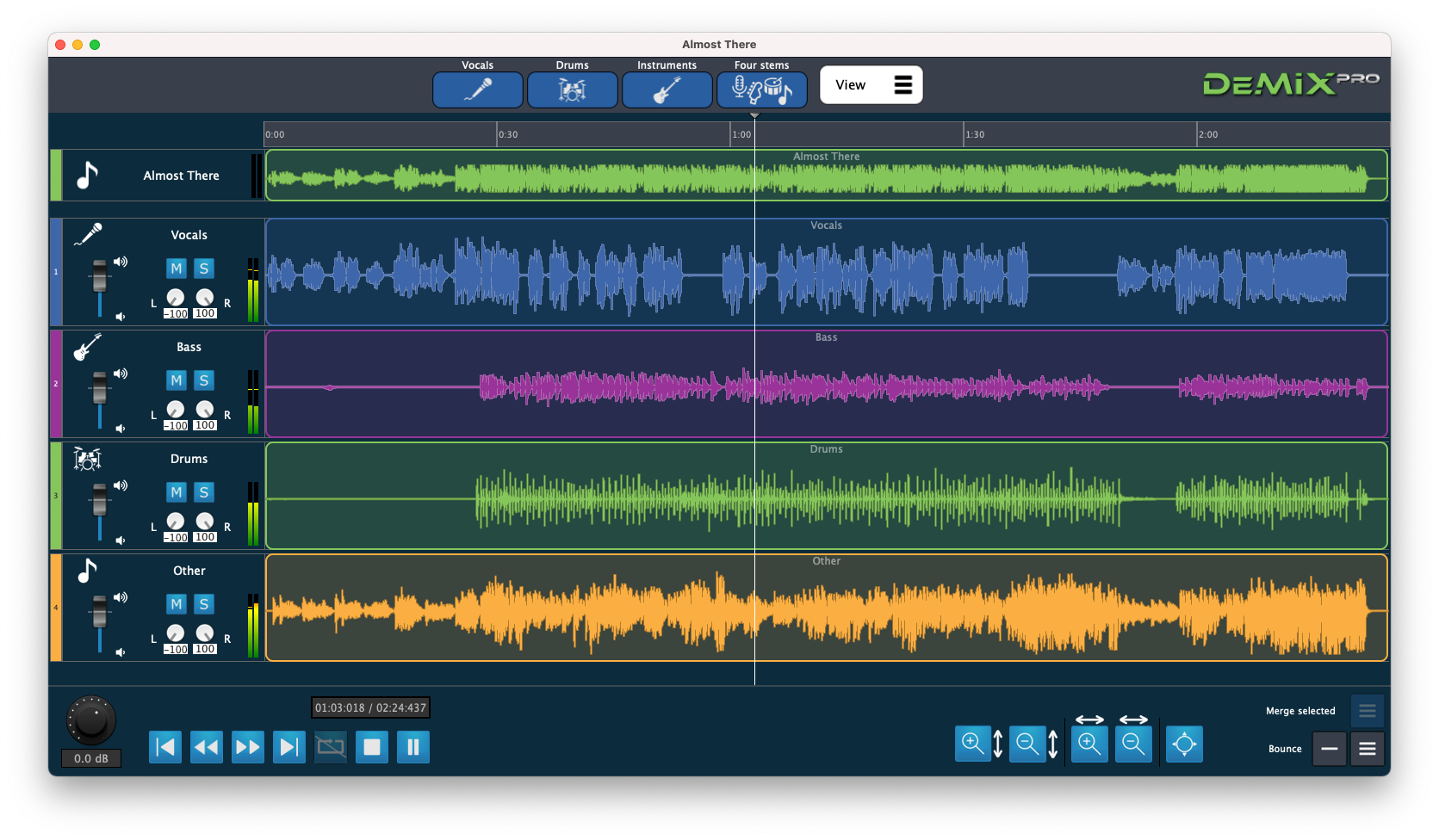The width and height of the screenshot is (1439, 840).
Task: Open the View menu
Action: coord(870,84)
